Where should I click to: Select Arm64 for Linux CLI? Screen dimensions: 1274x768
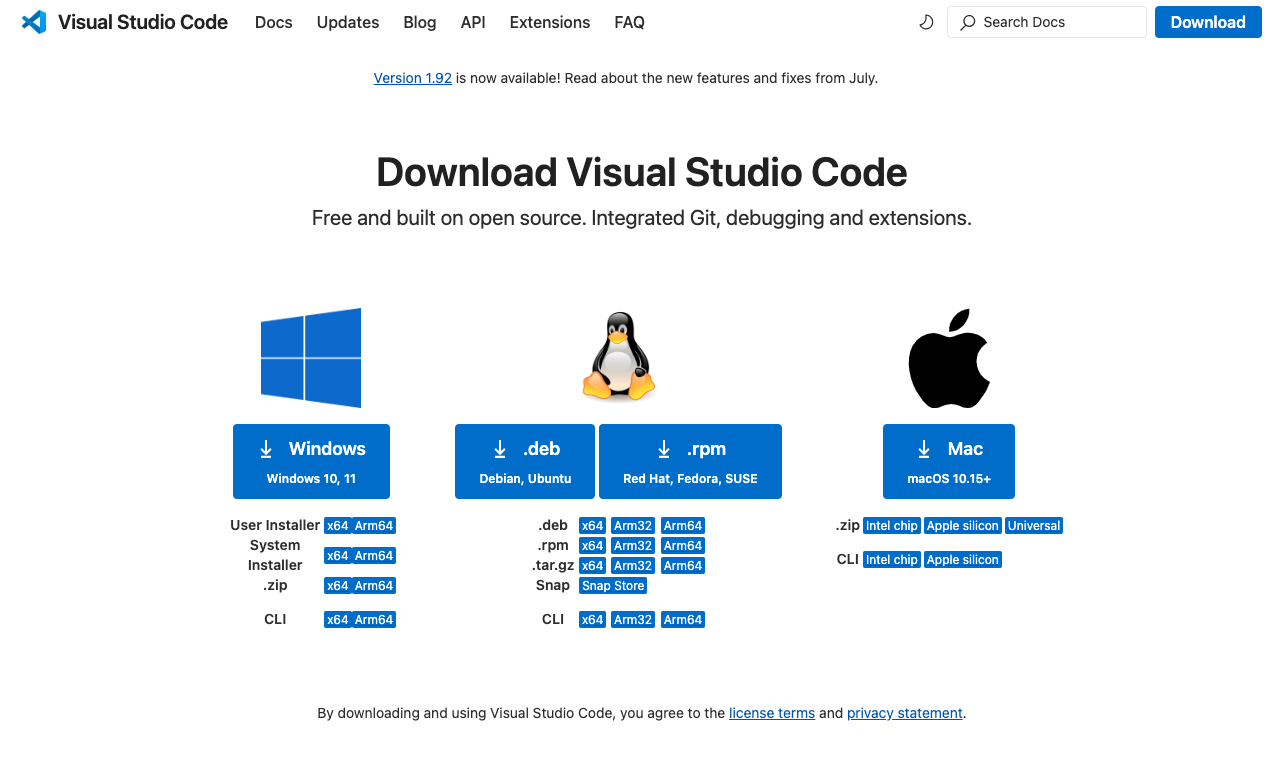click(x=683, y=620)
